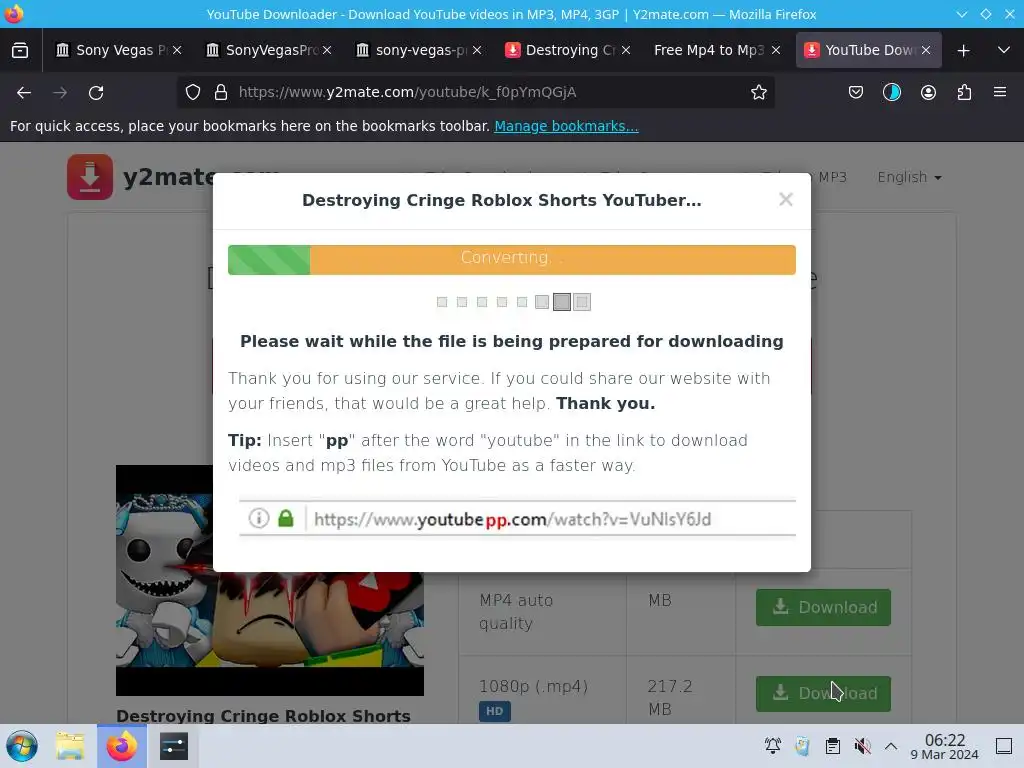Reload the current page
This screenshot has width=1024, height=768.
click(96, 93)
